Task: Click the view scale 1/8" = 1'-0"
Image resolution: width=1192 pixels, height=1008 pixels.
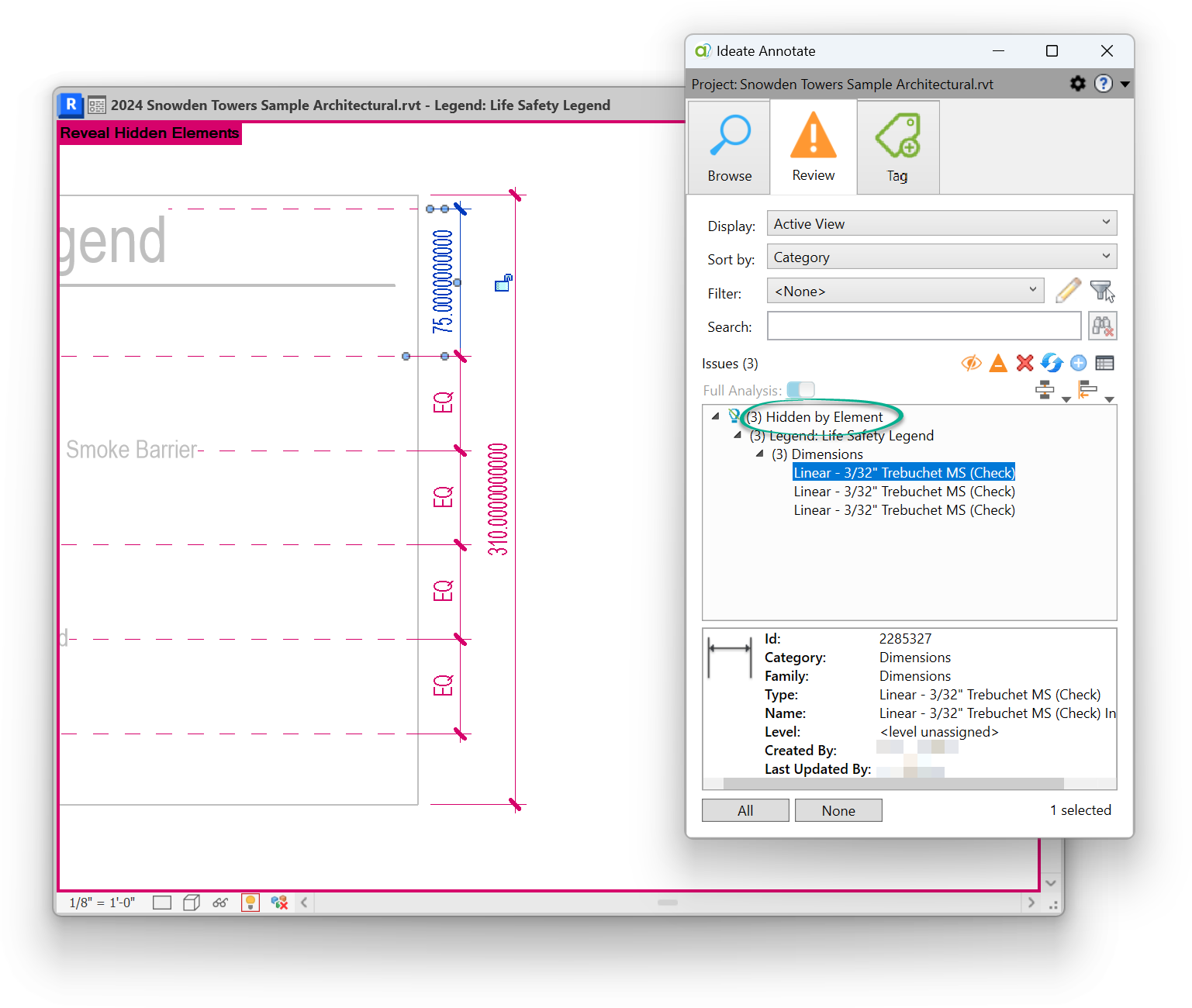Action: pos(102,903)
